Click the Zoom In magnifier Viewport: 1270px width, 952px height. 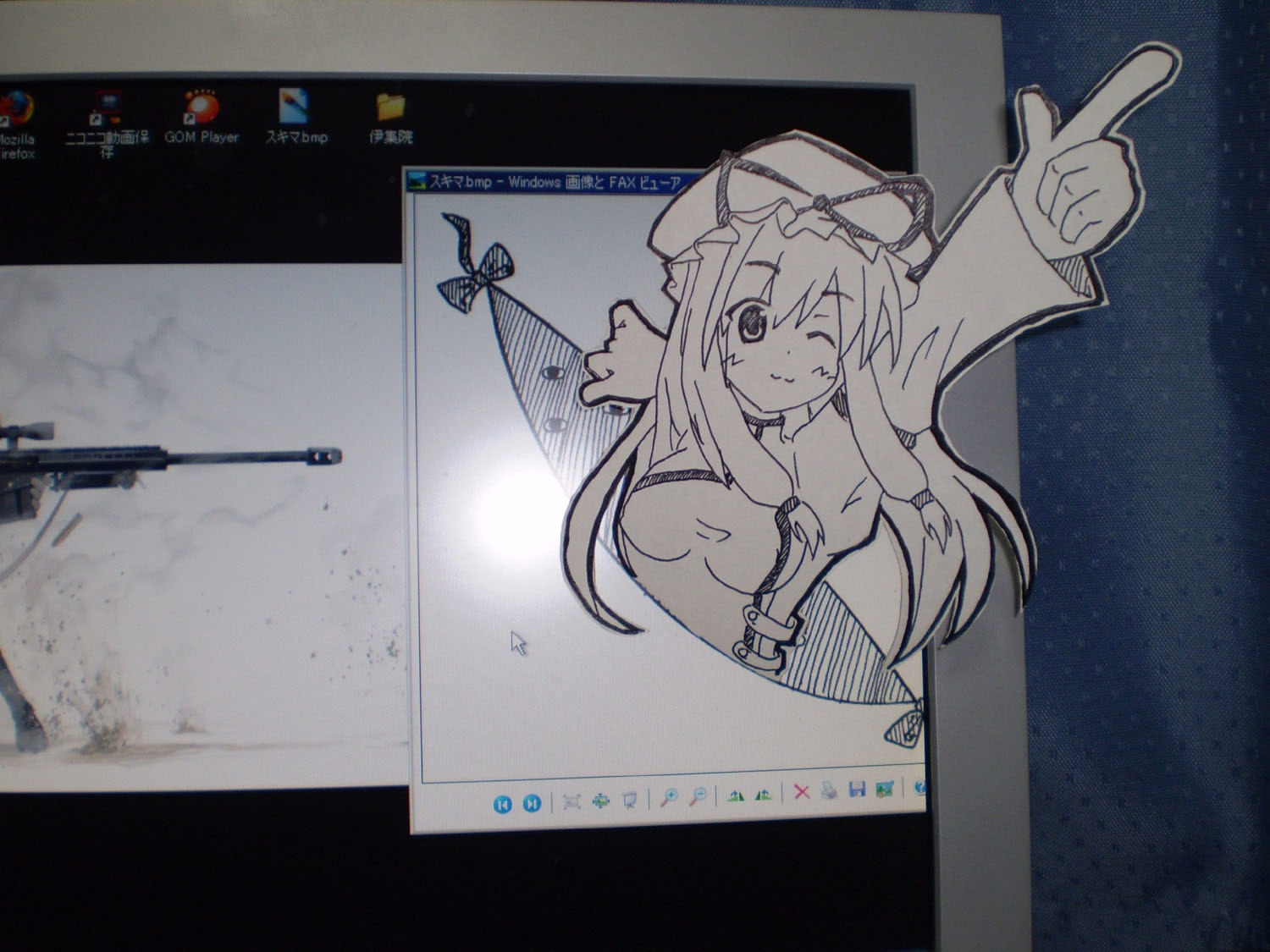click(669, 797)
